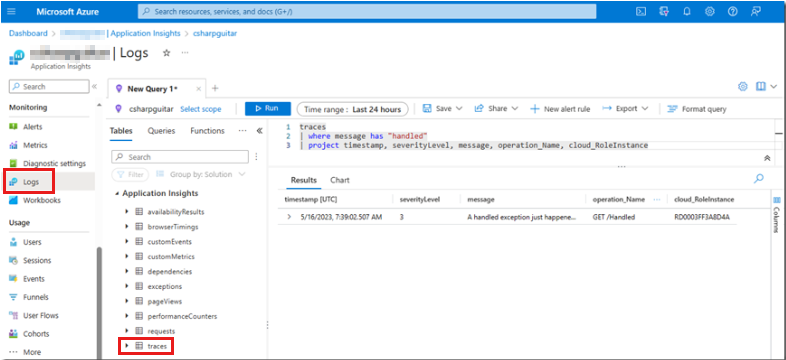786x360 pixels.
Task: Open portal settings gear in header
Action: pyautogui.click(x=710, y=12)
